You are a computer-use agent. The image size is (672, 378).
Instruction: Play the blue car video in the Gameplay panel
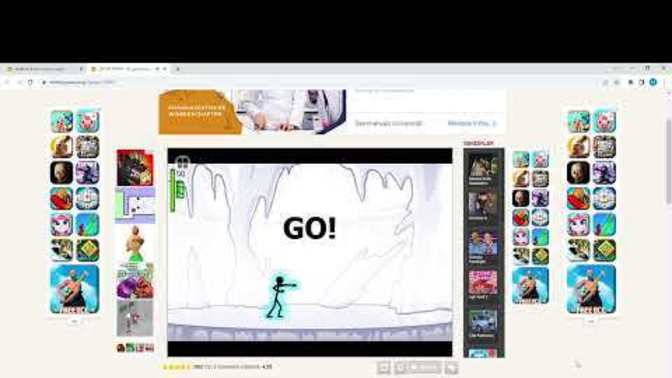click(x=483, y=321)
